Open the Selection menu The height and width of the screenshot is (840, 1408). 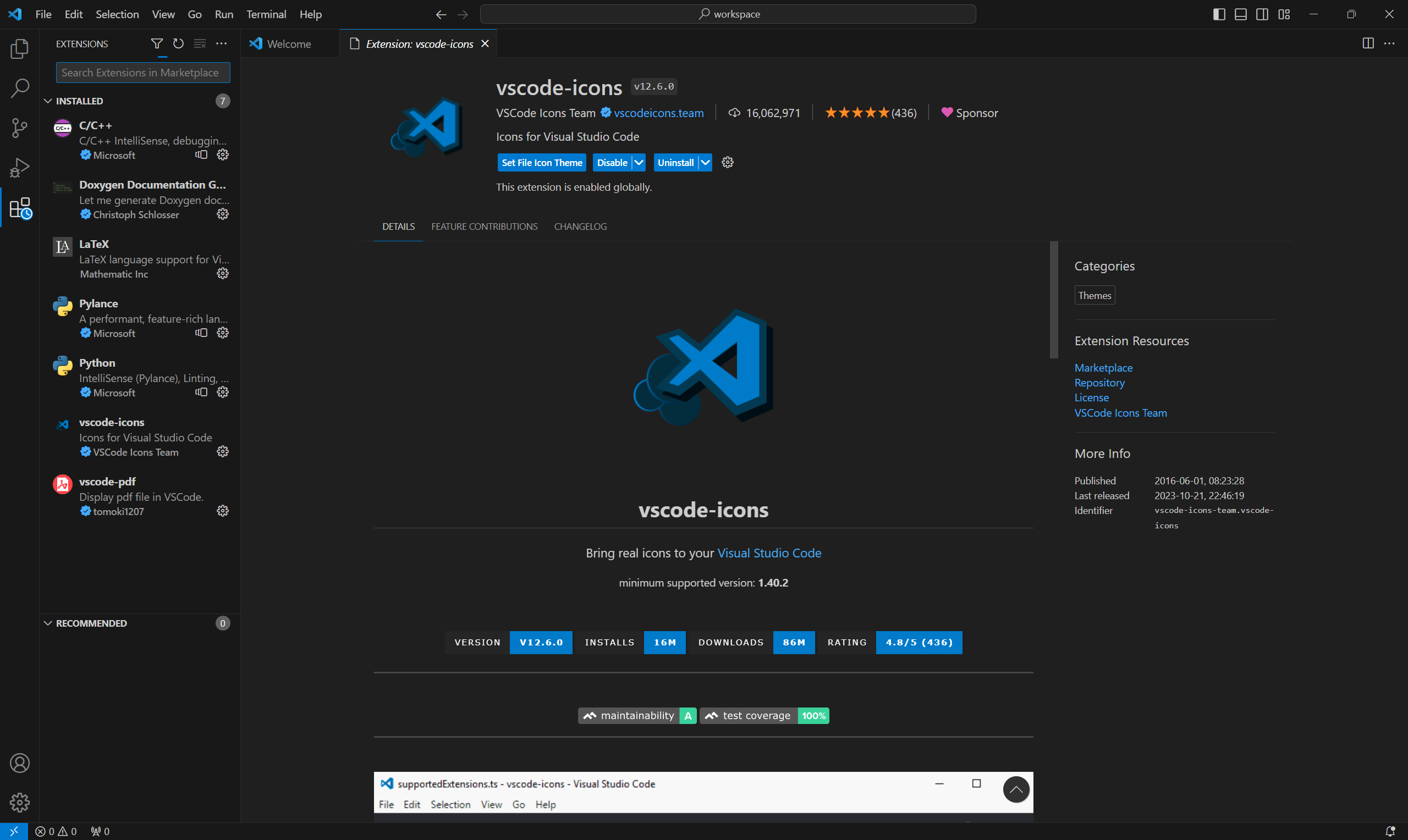tap(117, 14)
